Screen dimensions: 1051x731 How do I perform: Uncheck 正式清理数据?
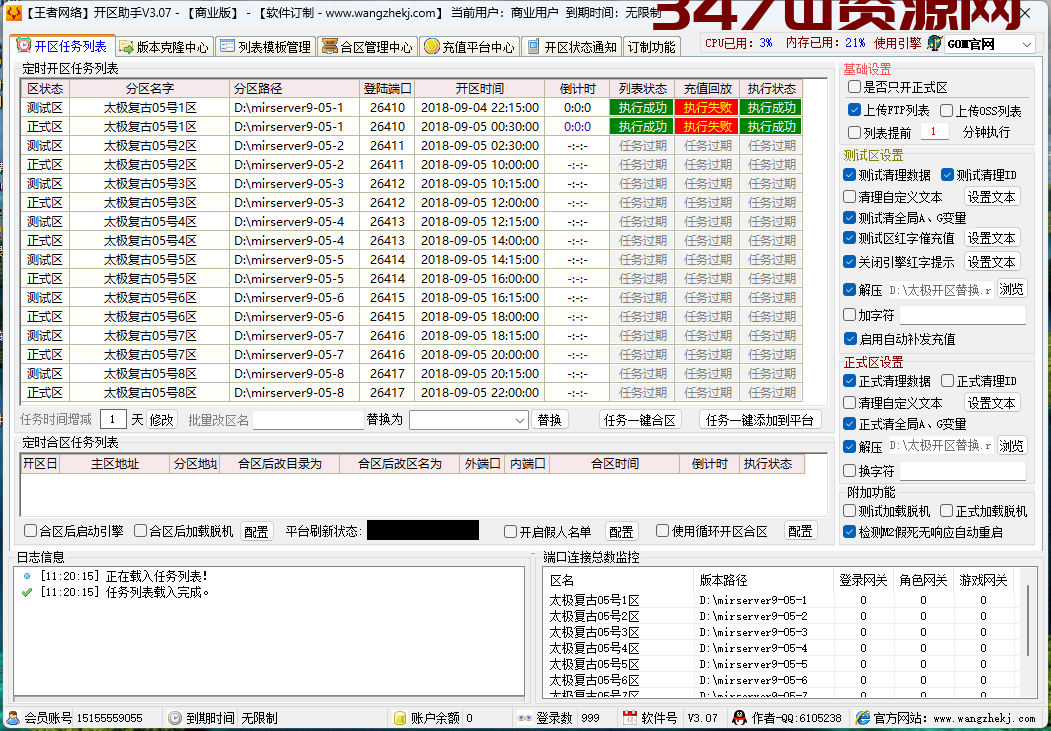[x=849, y=381]
